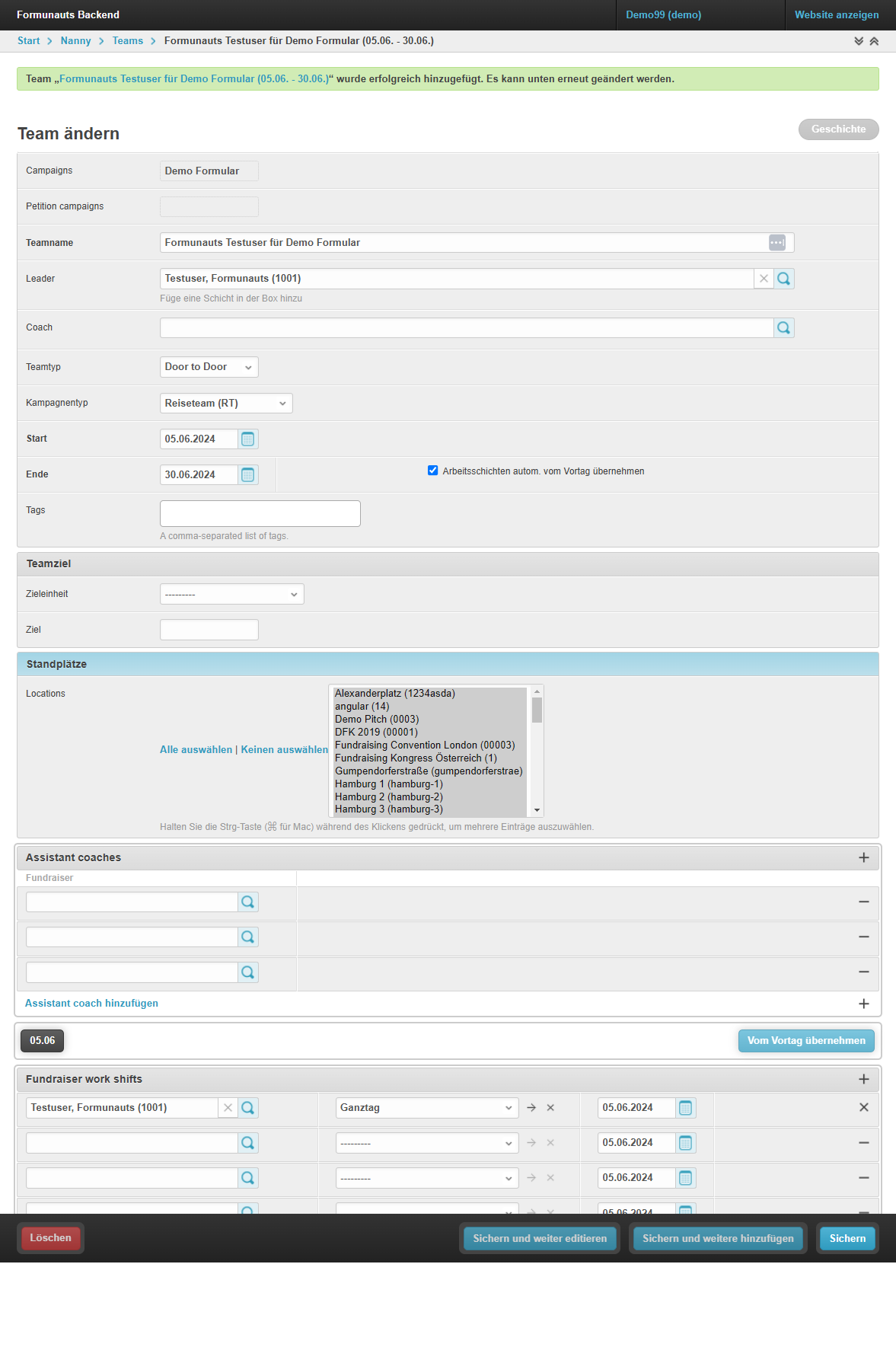
Task: Open the team link in the success message
Action: point(194,79)
